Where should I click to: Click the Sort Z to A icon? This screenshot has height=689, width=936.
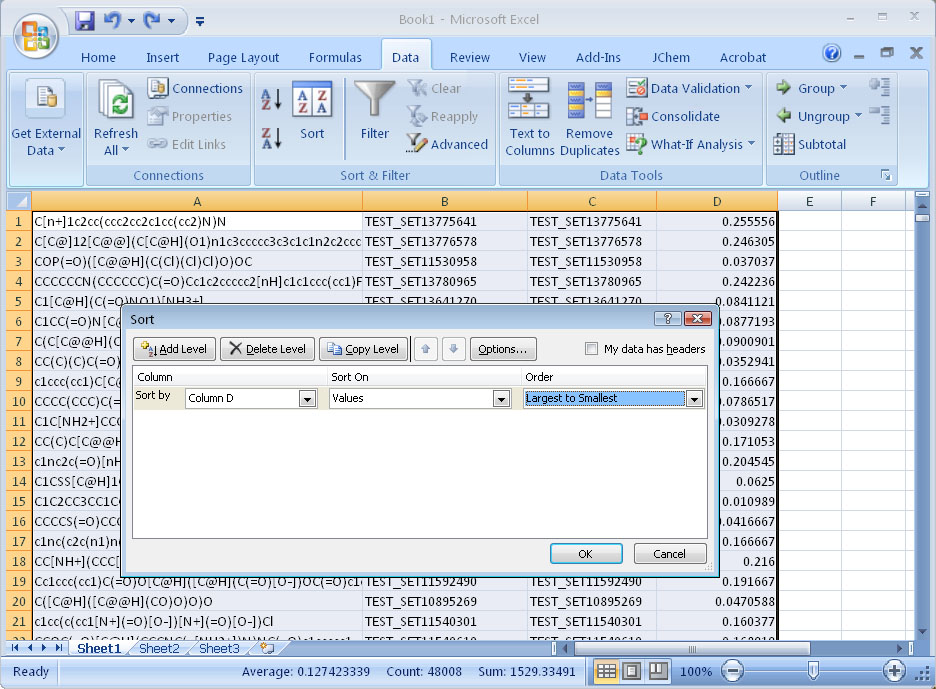click(271, 137)
